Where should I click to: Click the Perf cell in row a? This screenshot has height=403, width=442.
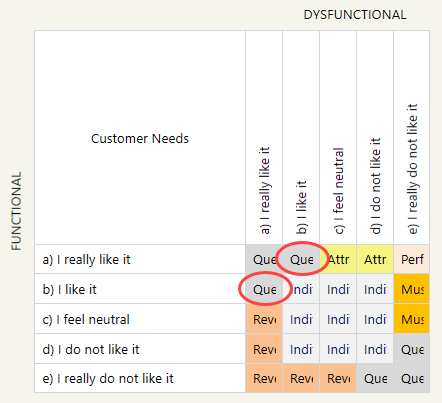[x=412, y=259]
